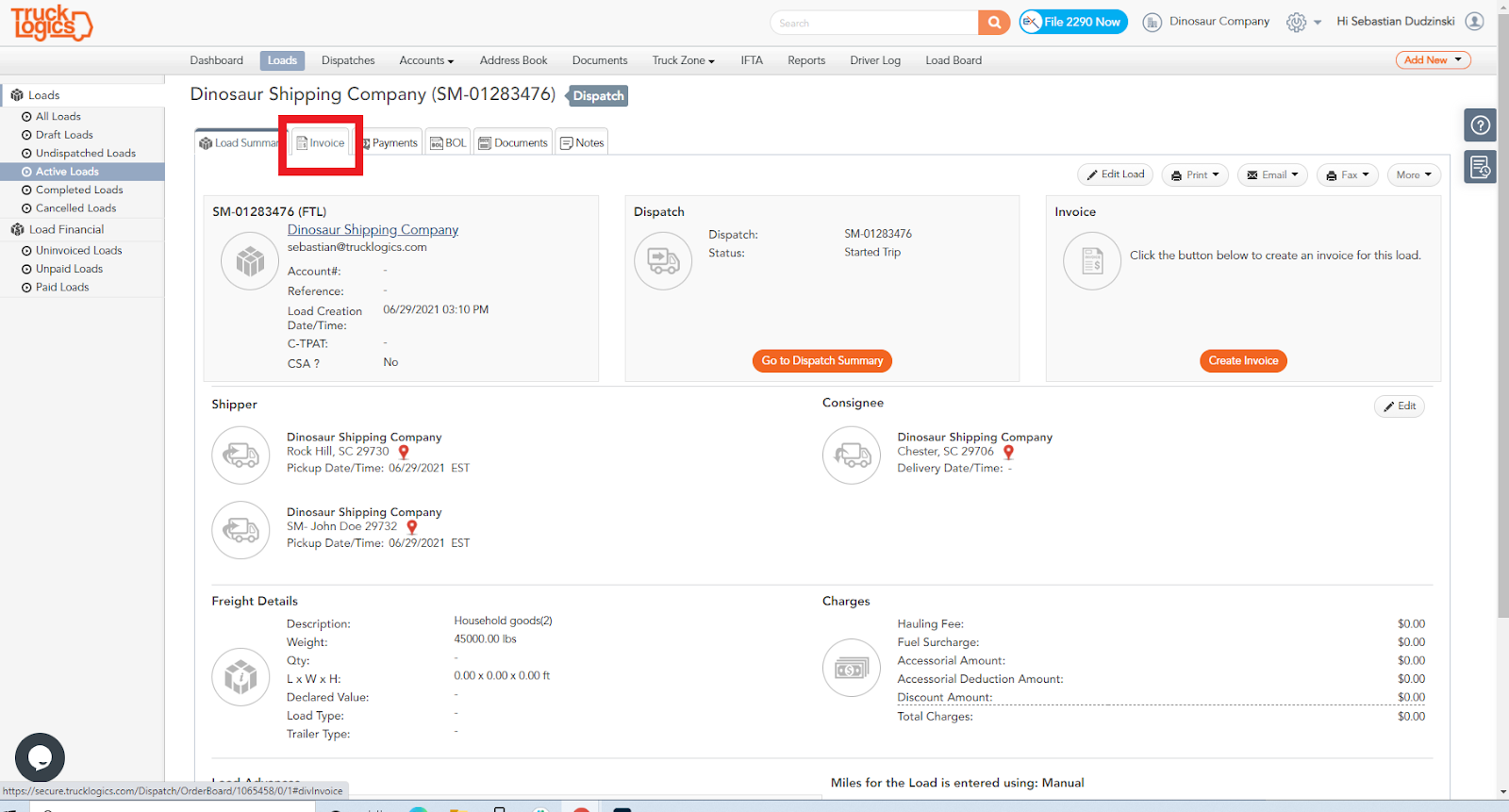The image size is (1509, 812).
Task: Open the Dashboard menu item
Action: [x=216, y=60]
